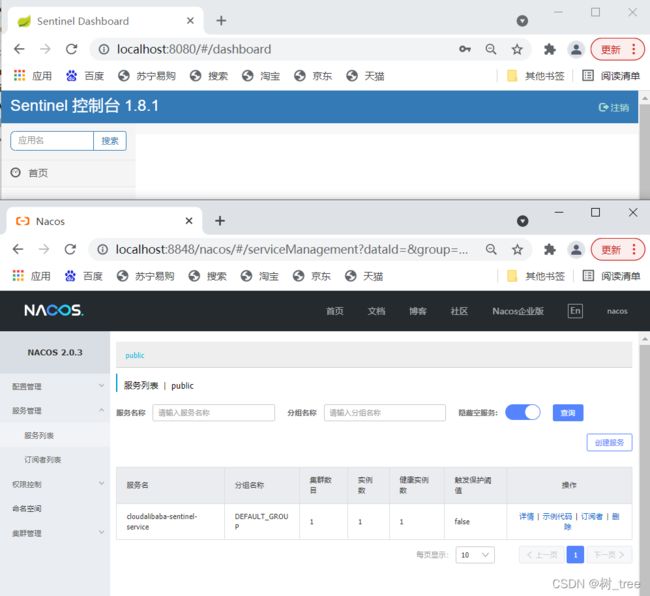Open the page size 10 dropdown
Image resolution: width=650 pixels, height=596 pixels.
[475, 555]
